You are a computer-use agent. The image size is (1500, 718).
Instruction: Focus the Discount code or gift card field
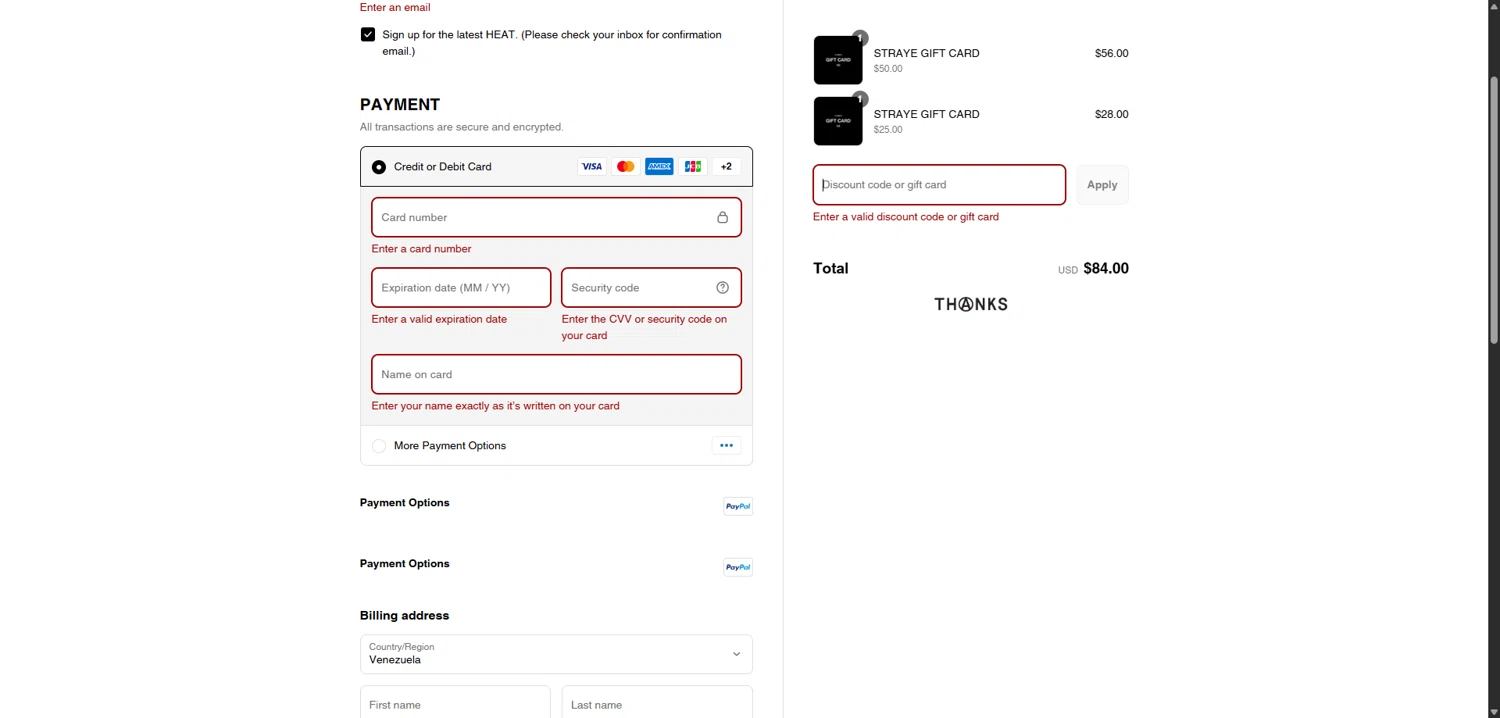pos(939,185)
